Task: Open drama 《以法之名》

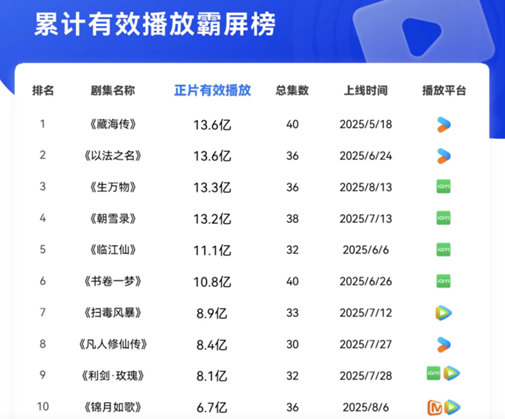Action: (x=113, y=156)
